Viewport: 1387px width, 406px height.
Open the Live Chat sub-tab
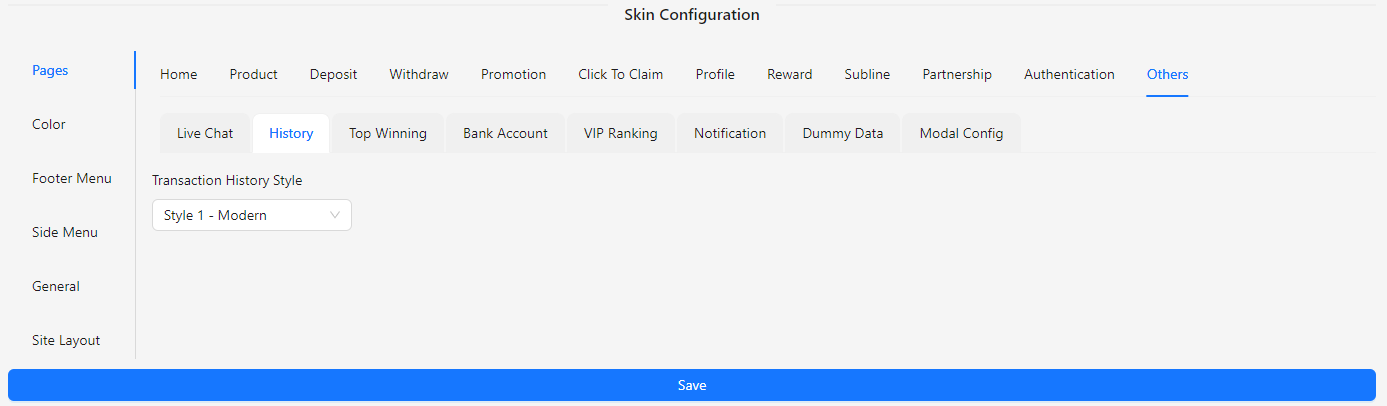coord(205,133)
